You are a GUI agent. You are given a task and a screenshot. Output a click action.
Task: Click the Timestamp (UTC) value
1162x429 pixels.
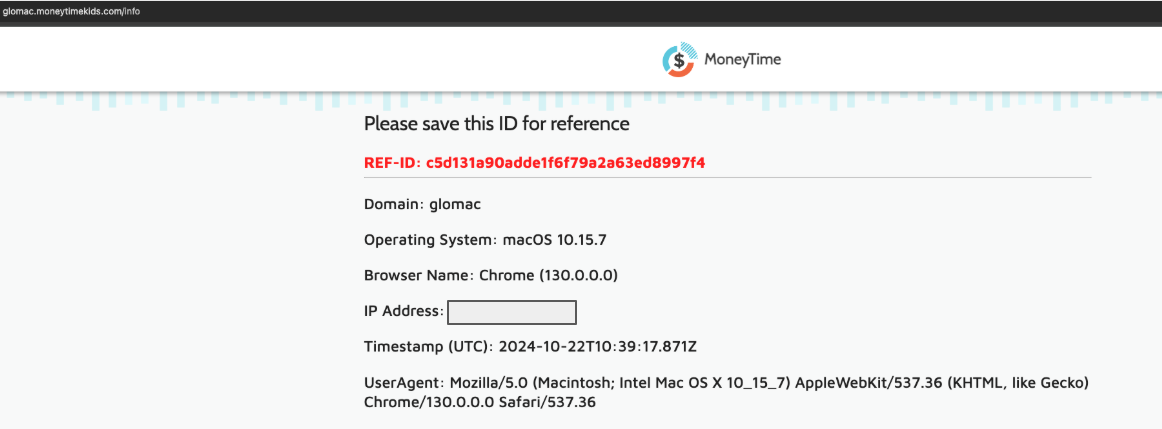click(598, 347)
